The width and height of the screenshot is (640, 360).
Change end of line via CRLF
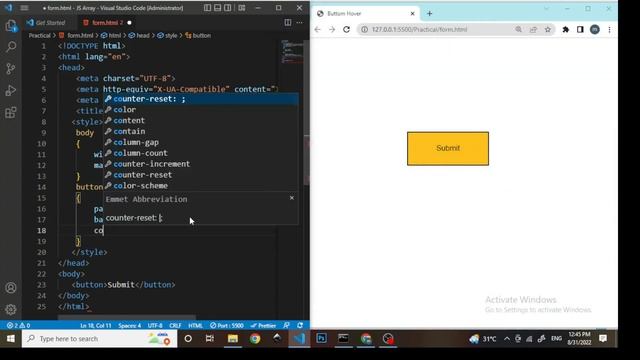tap(175, 325)
